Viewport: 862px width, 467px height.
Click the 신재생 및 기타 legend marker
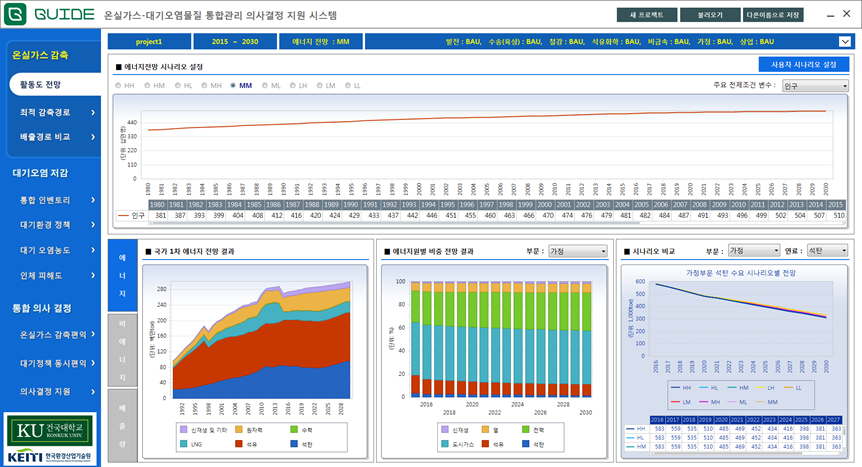click(183, 429)
